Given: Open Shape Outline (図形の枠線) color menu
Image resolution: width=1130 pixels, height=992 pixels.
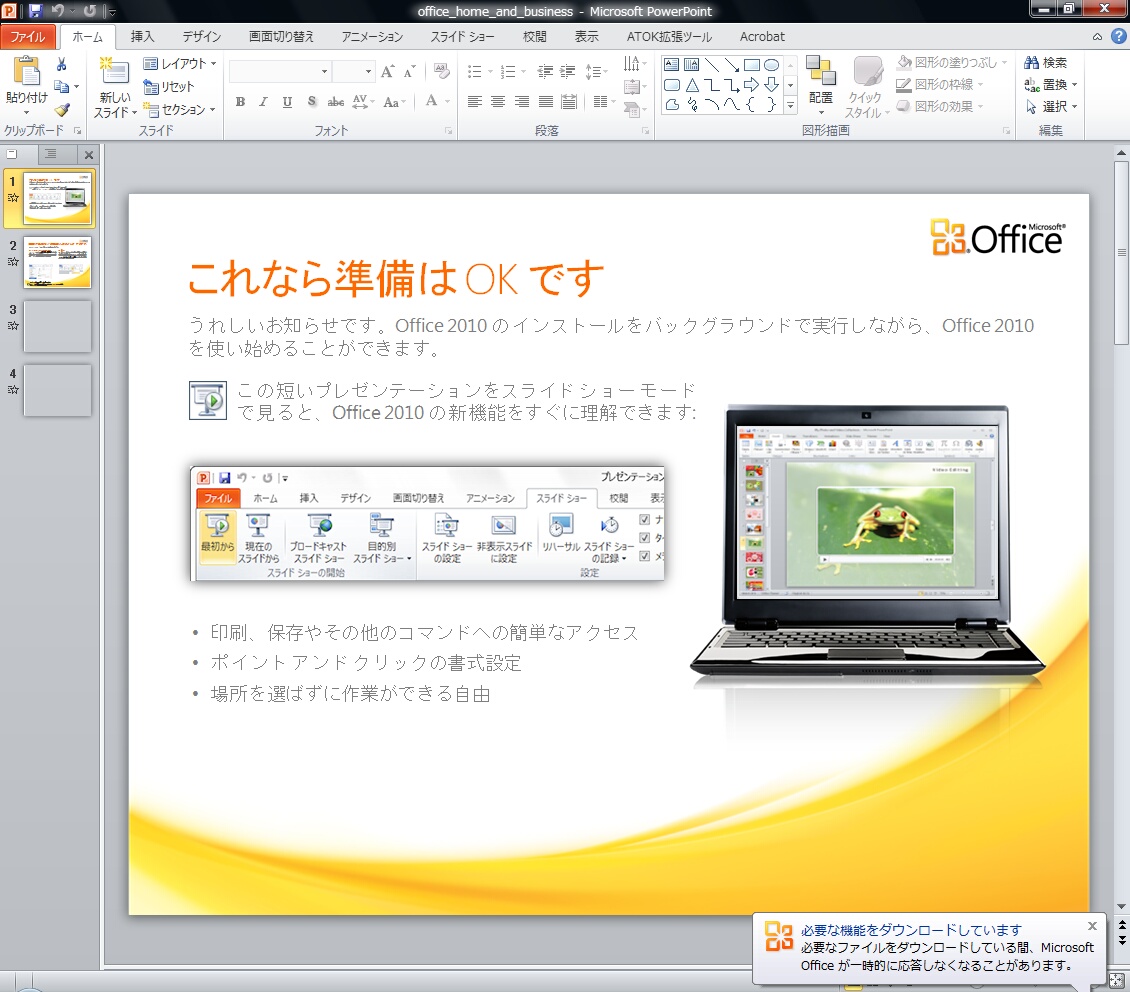Looking at the screenshot, I should [x=940, y=84].
